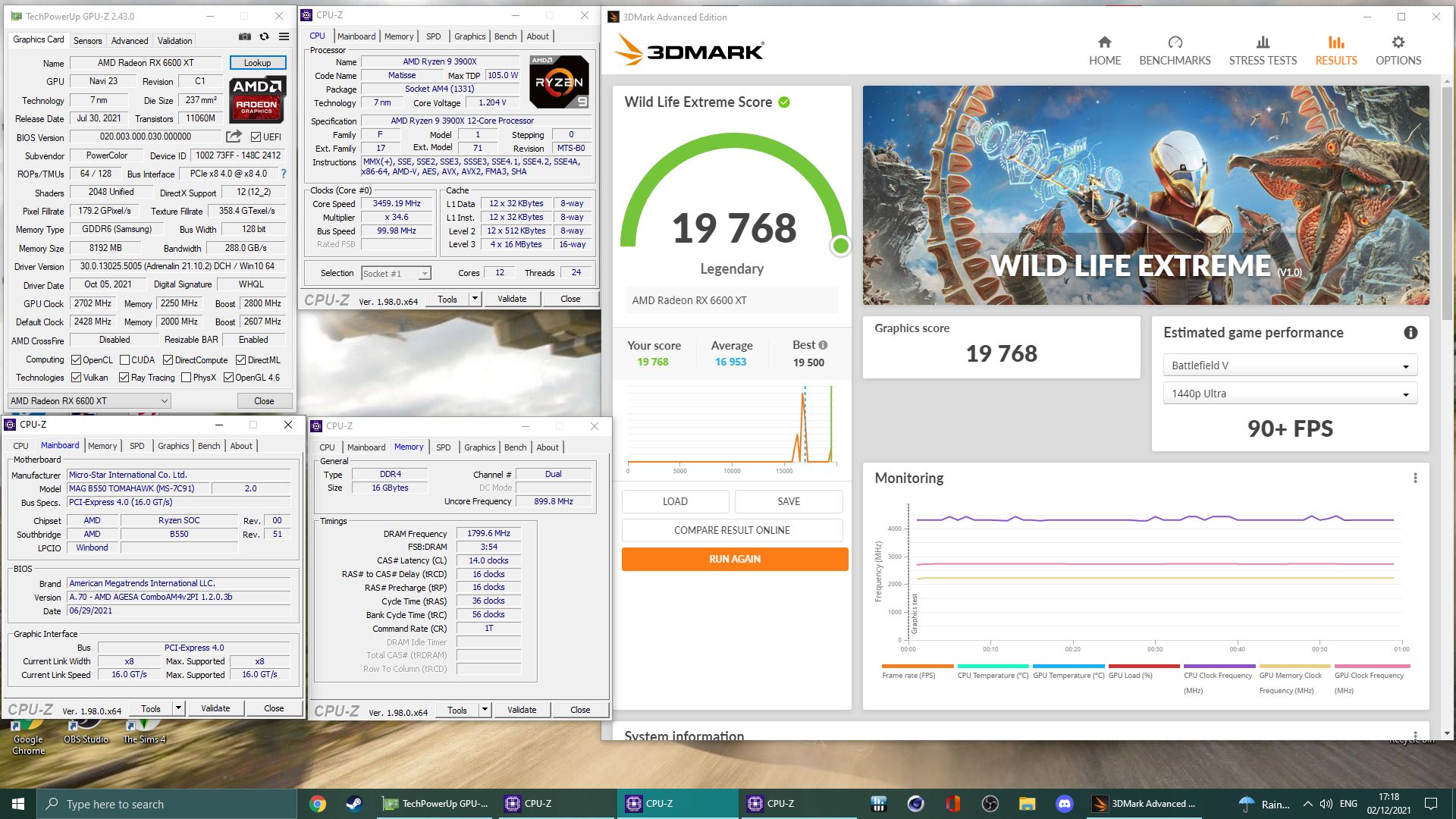Click GPU-Z refresh icon

[x=264, y=36]
